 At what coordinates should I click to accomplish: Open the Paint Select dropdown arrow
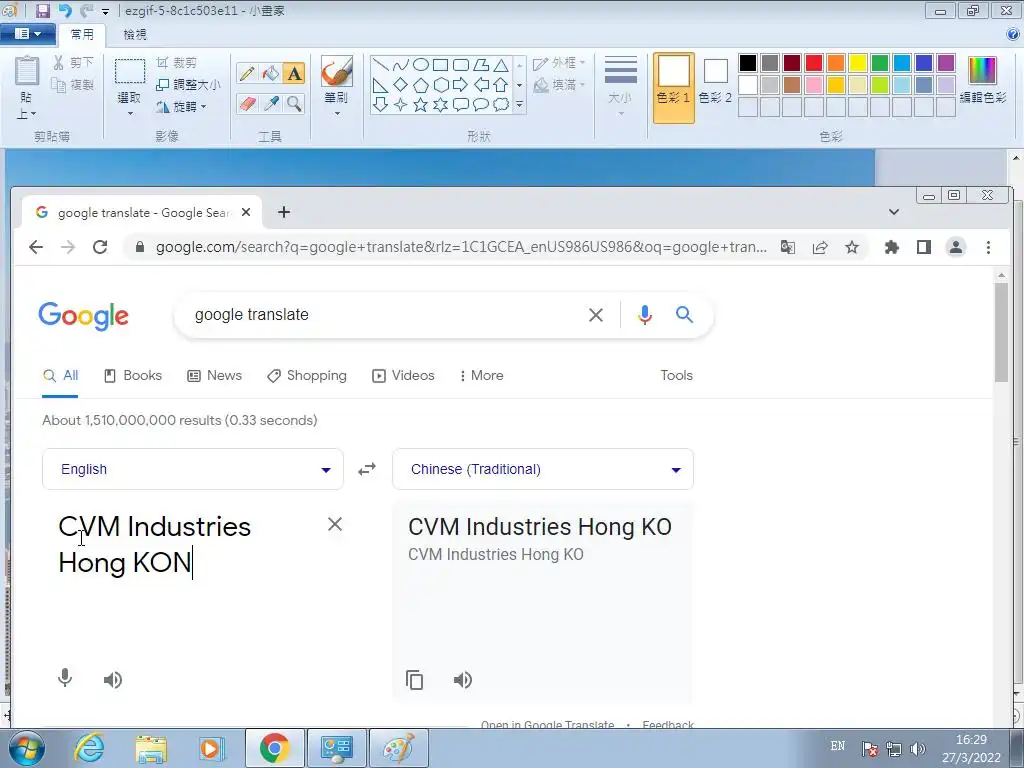pos(130,114)
